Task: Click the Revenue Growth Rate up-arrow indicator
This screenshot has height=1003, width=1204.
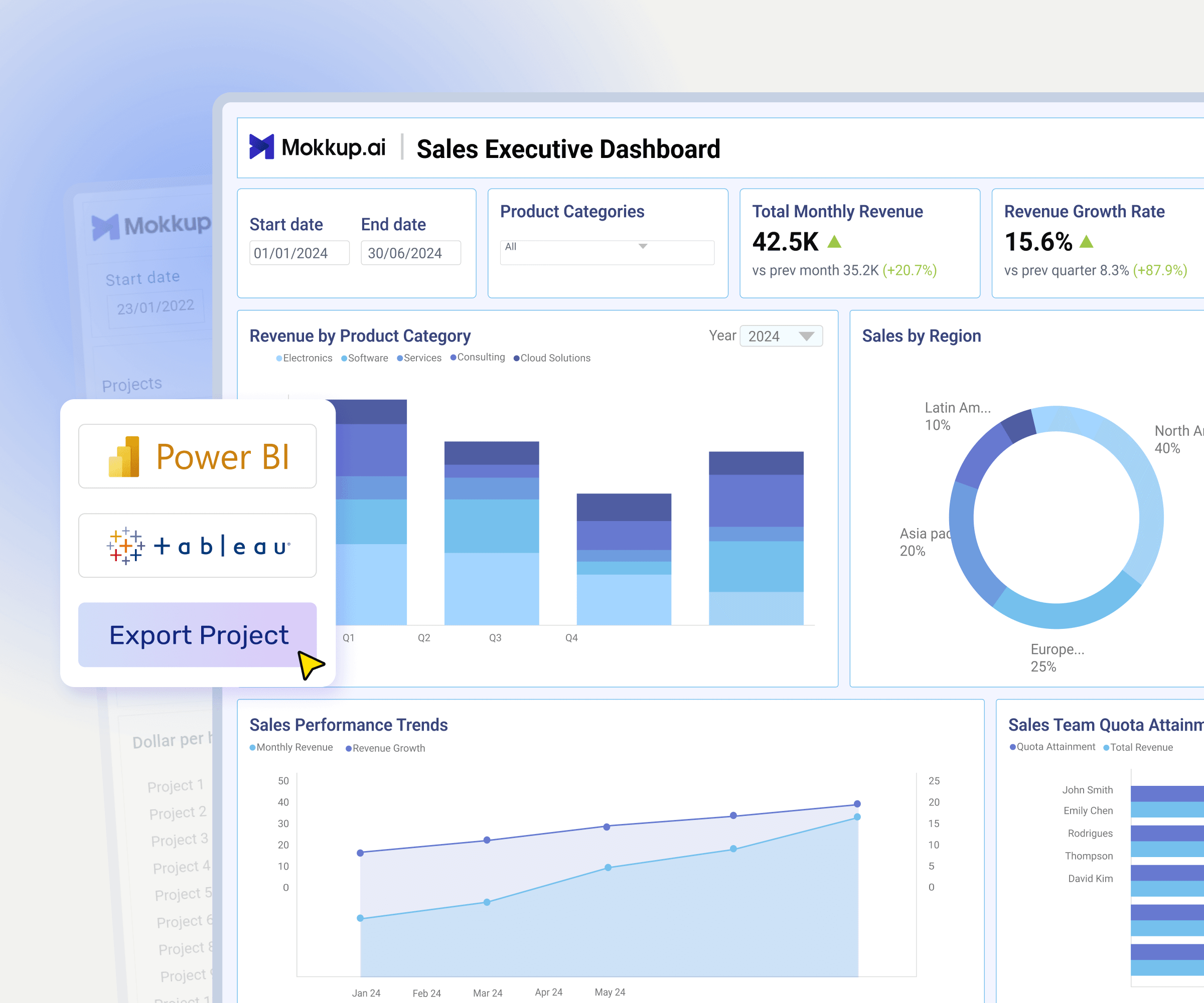Action: [1087, 241]
